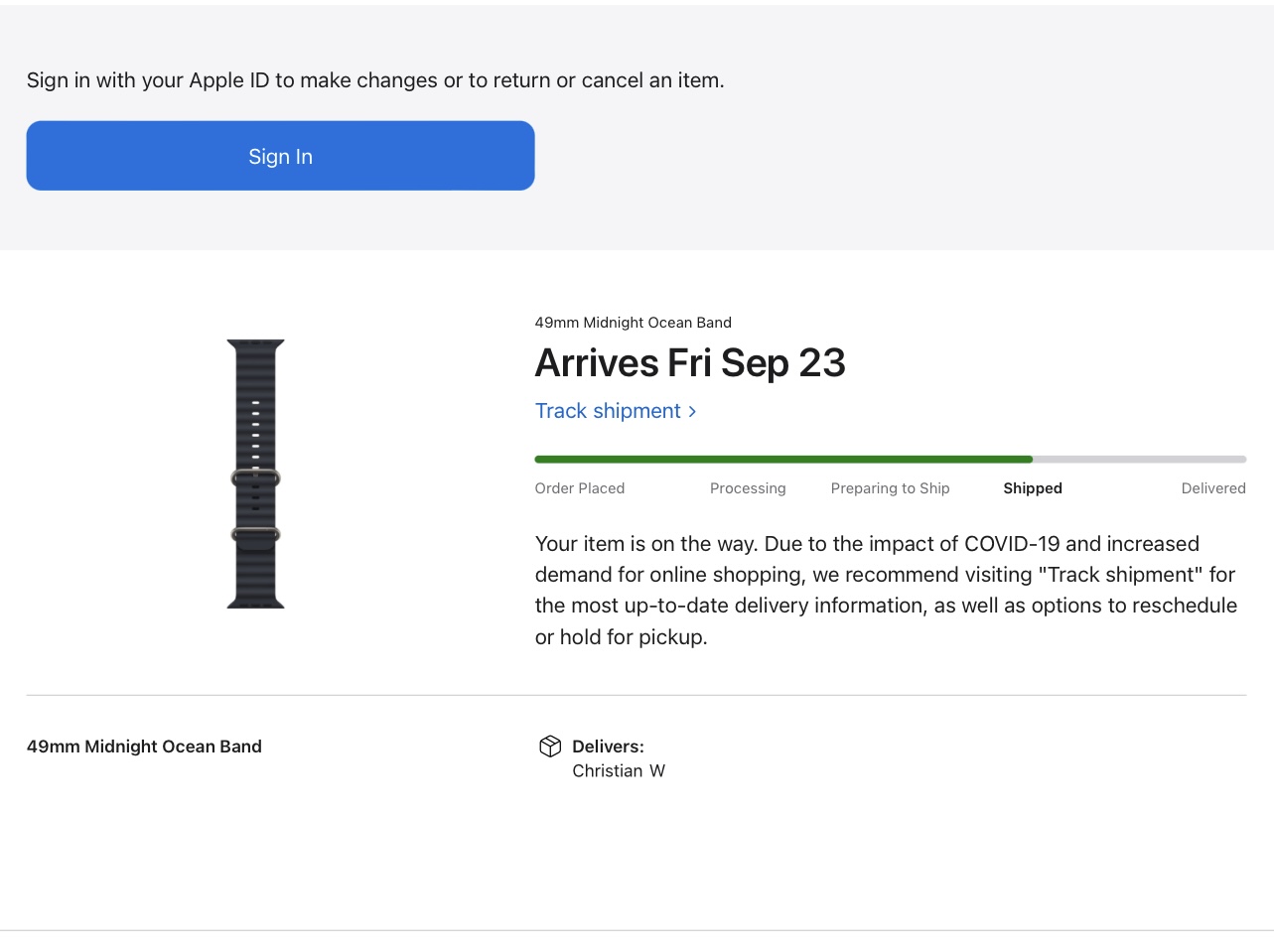Click the Delivers label
Screen dimensions: 1274x952
(608, 747)
